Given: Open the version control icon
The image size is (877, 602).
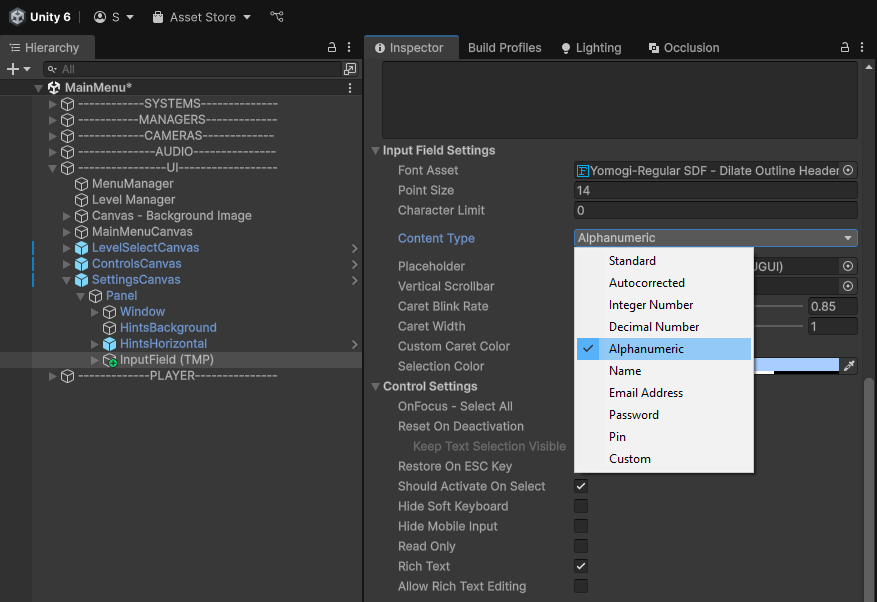Looking at the screenshot, I should point(277,17).
